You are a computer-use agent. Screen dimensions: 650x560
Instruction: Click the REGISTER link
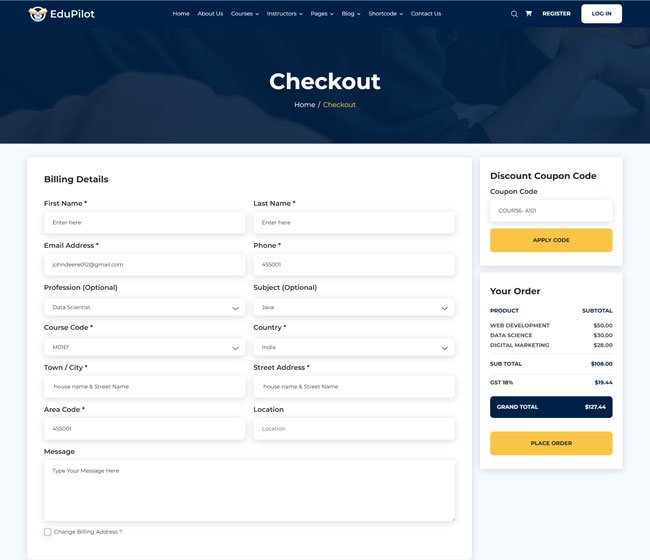[x=556, y=14]
